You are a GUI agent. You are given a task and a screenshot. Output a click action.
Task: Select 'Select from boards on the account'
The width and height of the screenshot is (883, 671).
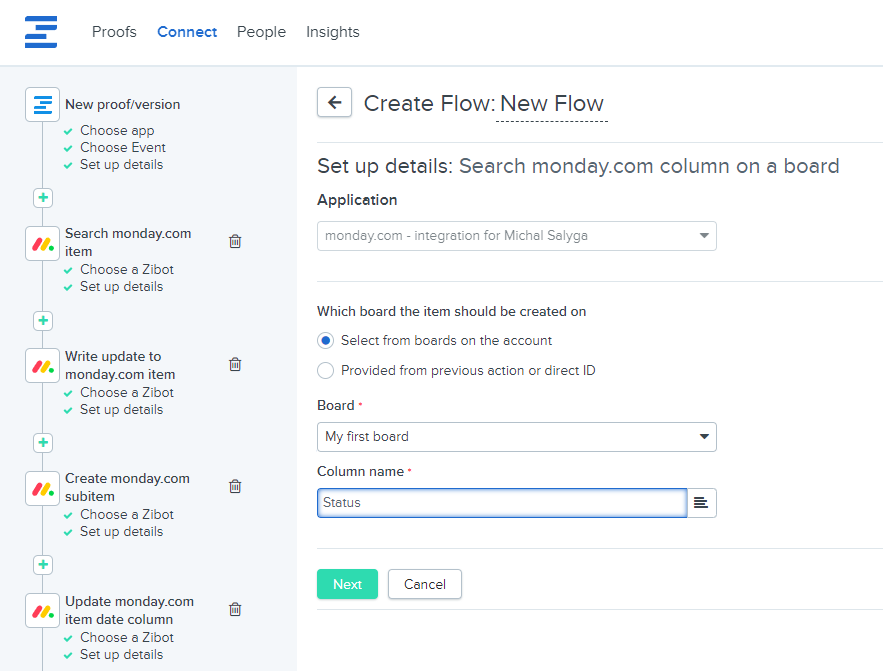coord(326,340)
